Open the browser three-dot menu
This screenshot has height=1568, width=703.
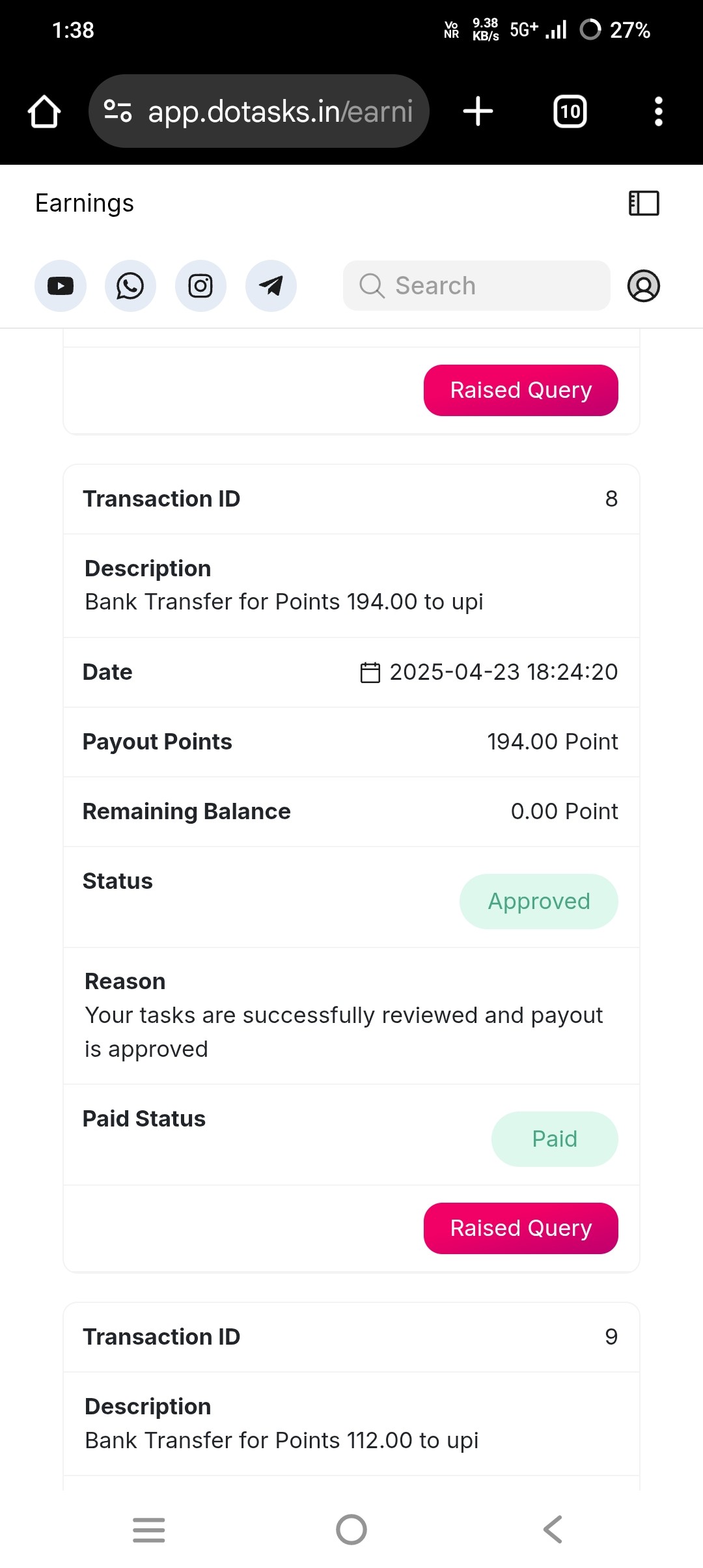pyautogui.click(x=659, y=111)
